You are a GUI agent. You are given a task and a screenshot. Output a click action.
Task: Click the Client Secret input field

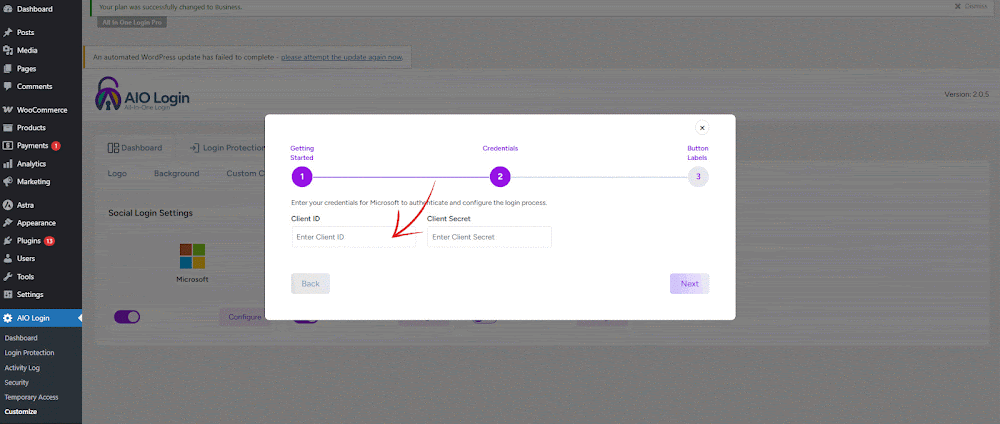pos(488,237)
